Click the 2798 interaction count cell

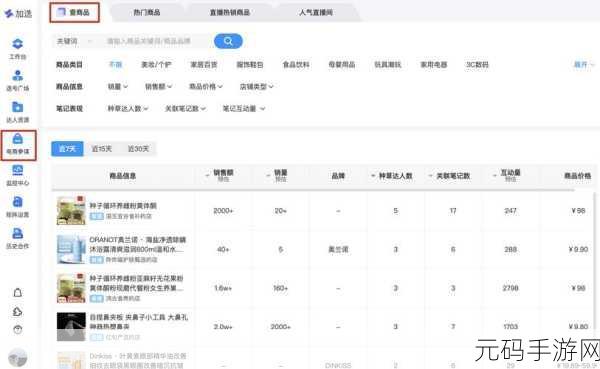[510, 288]
